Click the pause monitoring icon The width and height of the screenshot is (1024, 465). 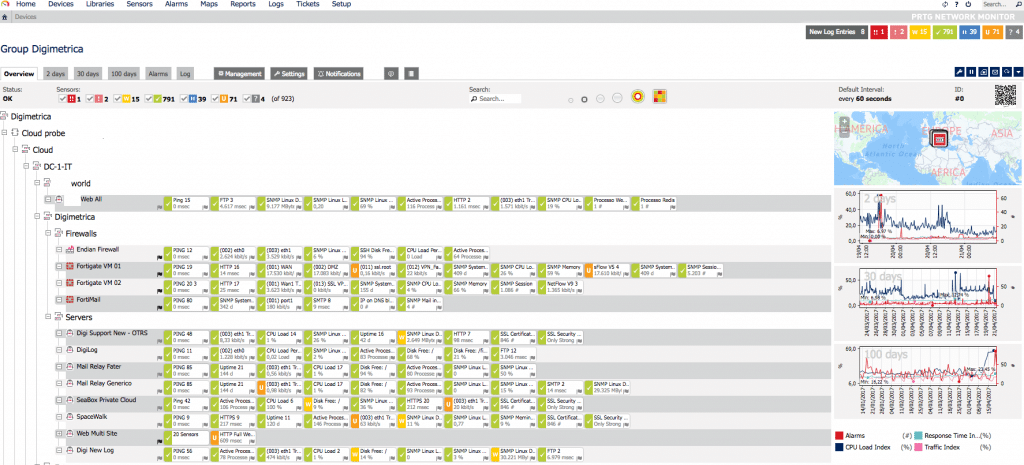[970, 73]
